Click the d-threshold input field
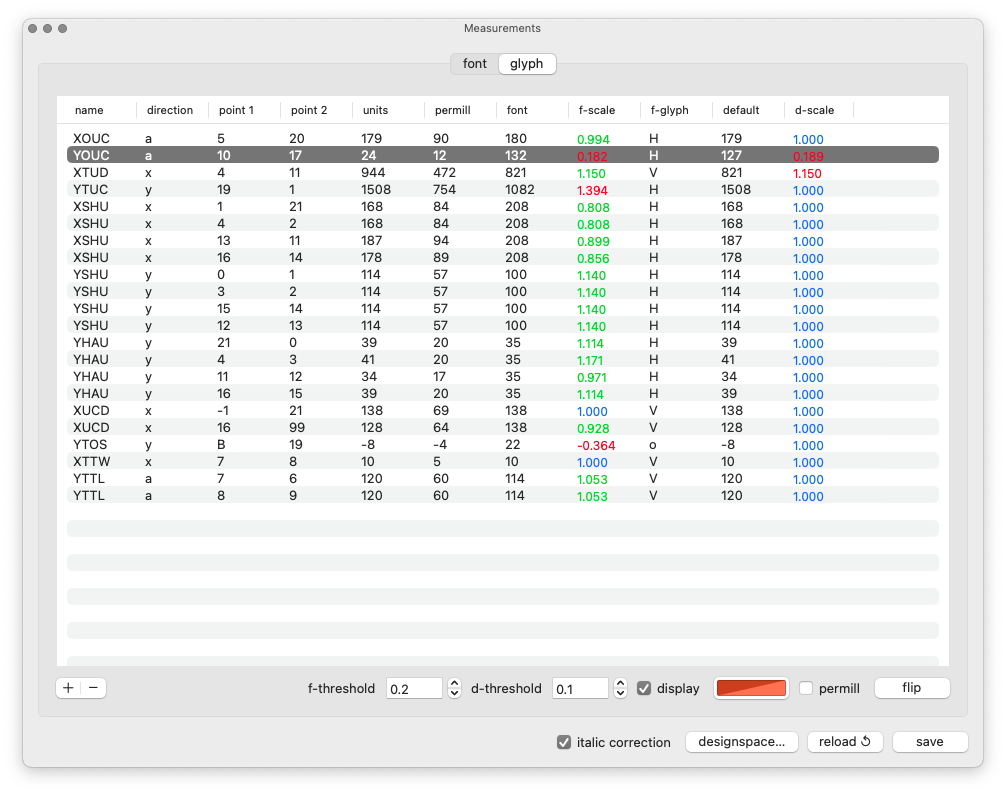The height and width of the screenshot is (794, 1006). [x=580, y=688]
